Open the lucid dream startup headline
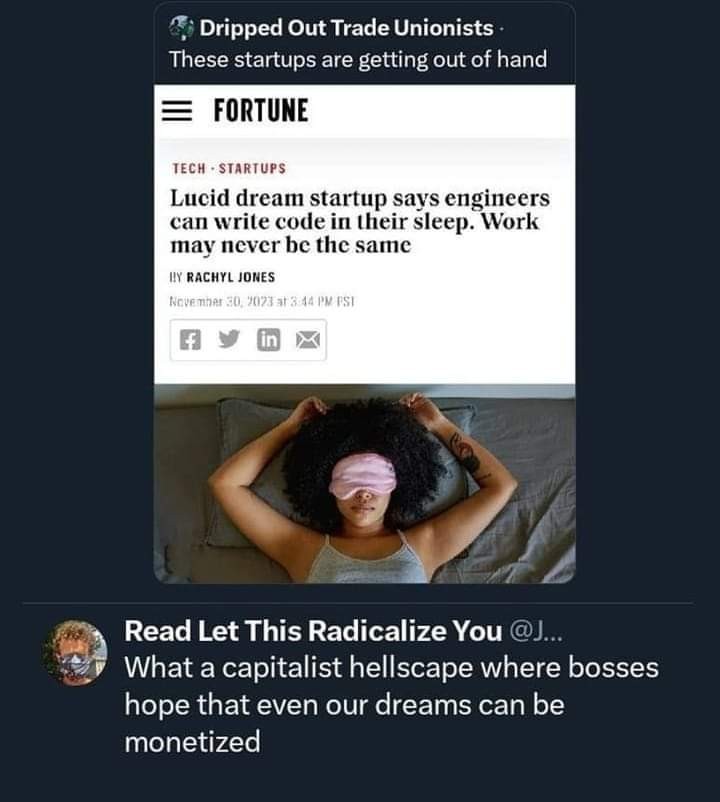Screen dimensions: 720x802 click(x=359, y=221)
